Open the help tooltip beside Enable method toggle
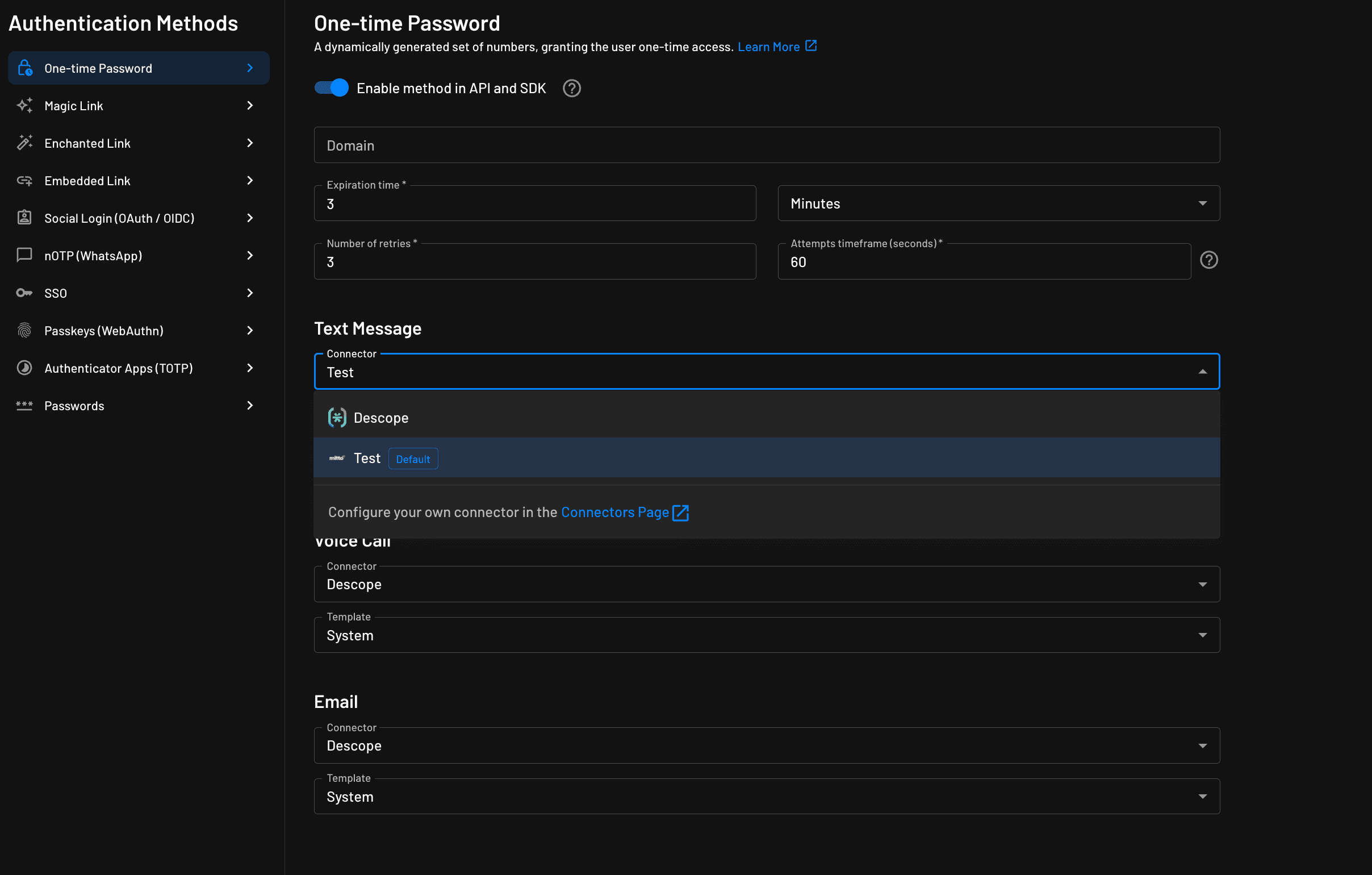The height and width of the screenshot is (875, 1372). click(571, 88)
